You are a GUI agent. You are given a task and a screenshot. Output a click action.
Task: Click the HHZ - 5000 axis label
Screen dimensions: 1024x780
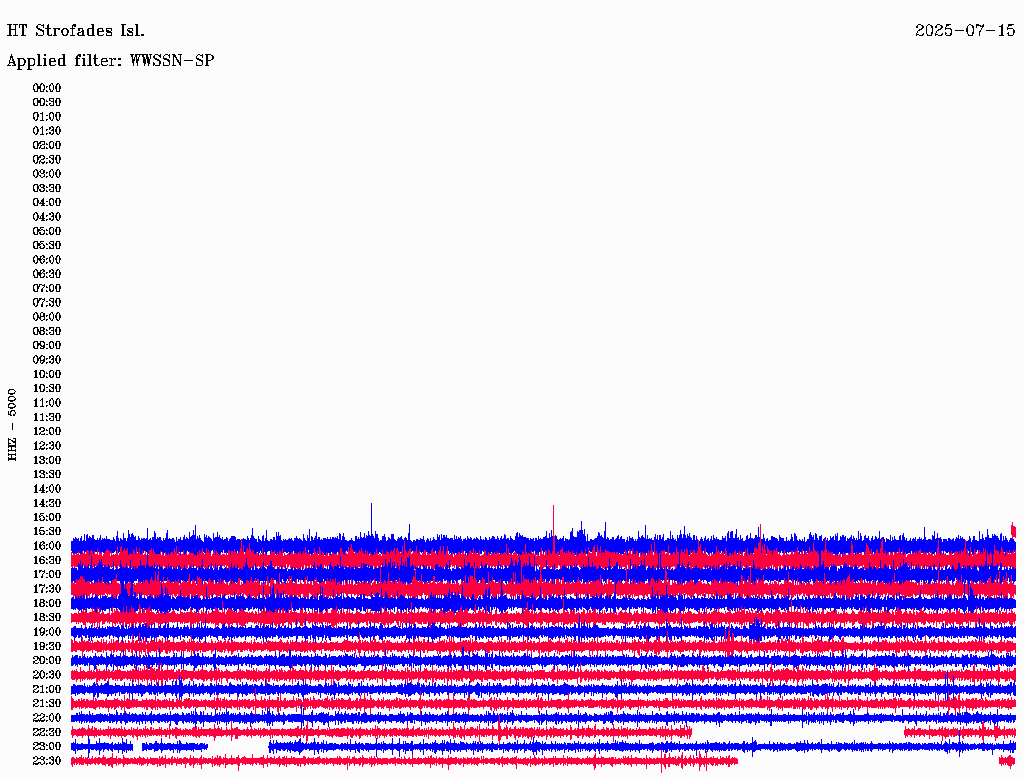tap(12, 425)
